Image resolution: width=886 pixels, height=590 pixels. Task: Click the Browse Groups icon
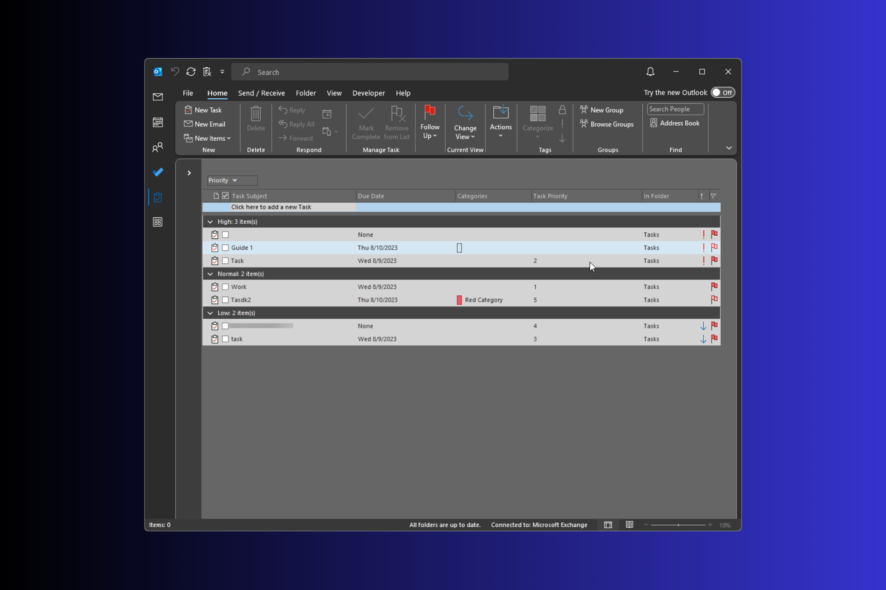coord(584,124)
